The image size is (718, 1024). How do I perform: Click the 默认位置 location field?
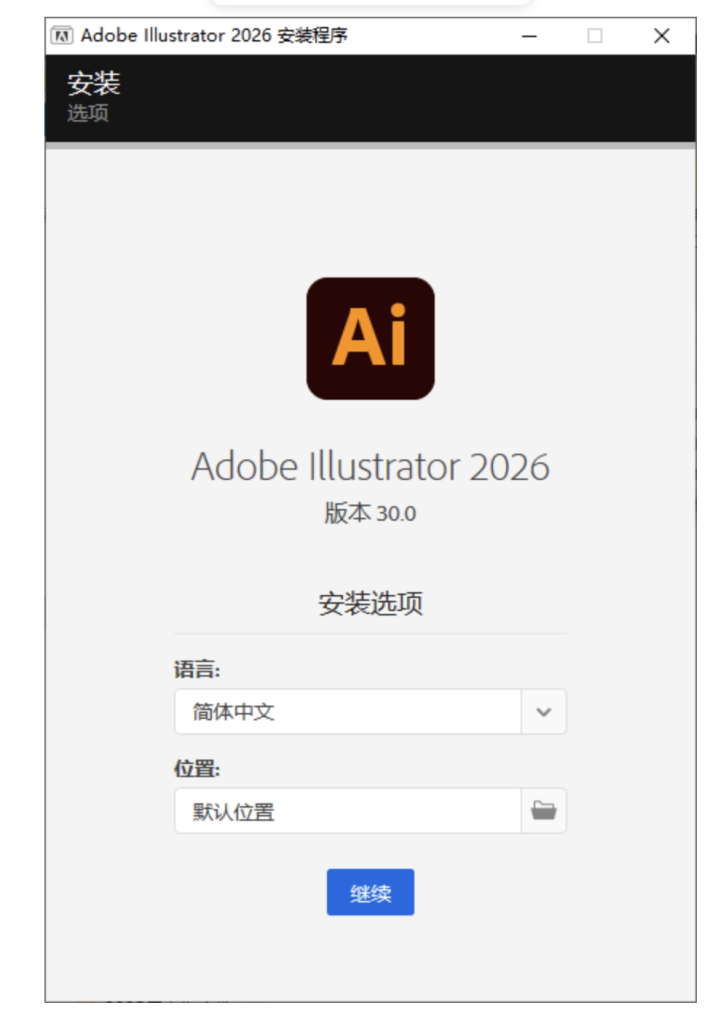pyautogui.click(x=348, y=810)
